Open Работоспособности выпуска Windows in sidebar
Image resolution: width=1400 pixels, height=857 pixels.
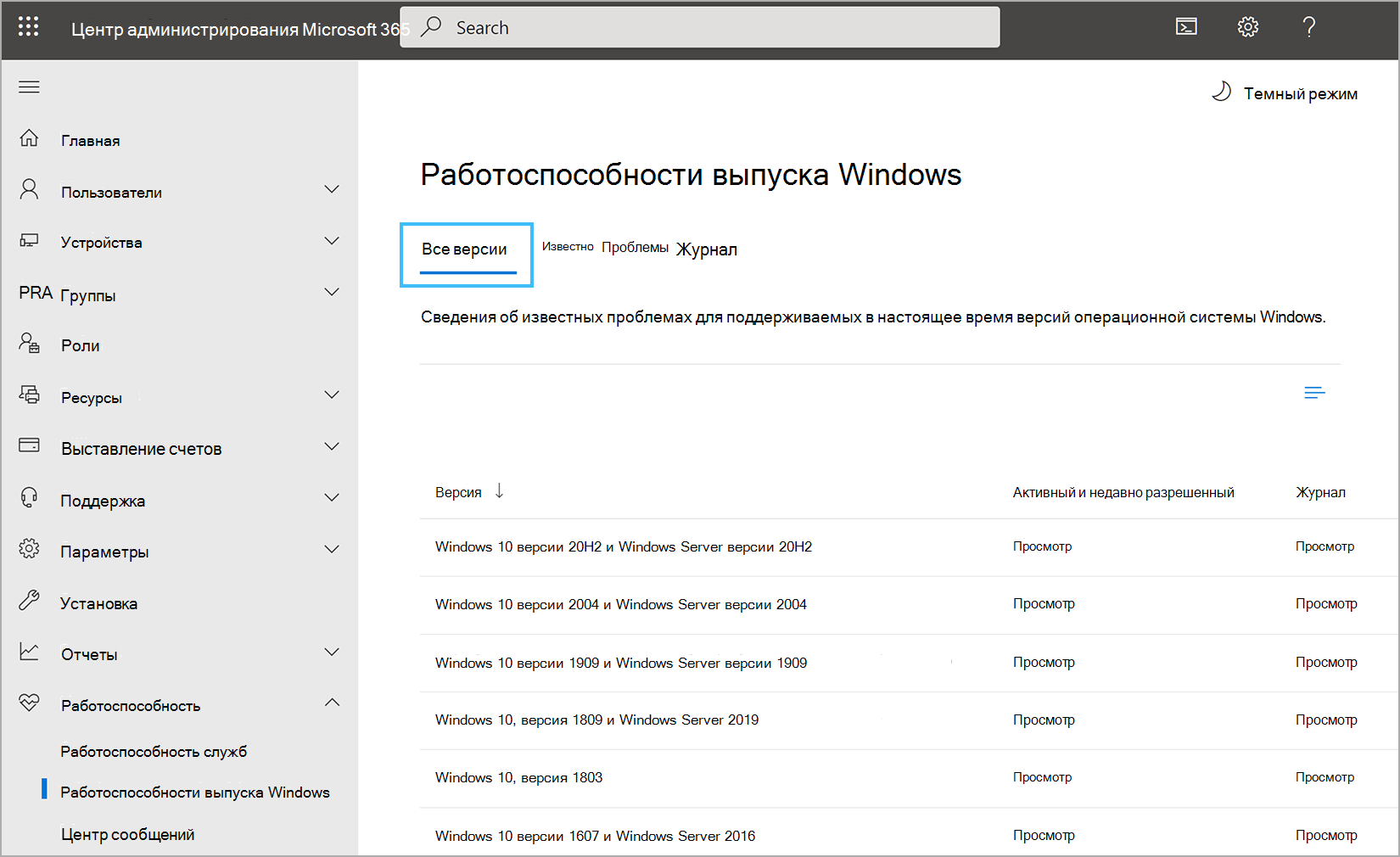[195, 793]
